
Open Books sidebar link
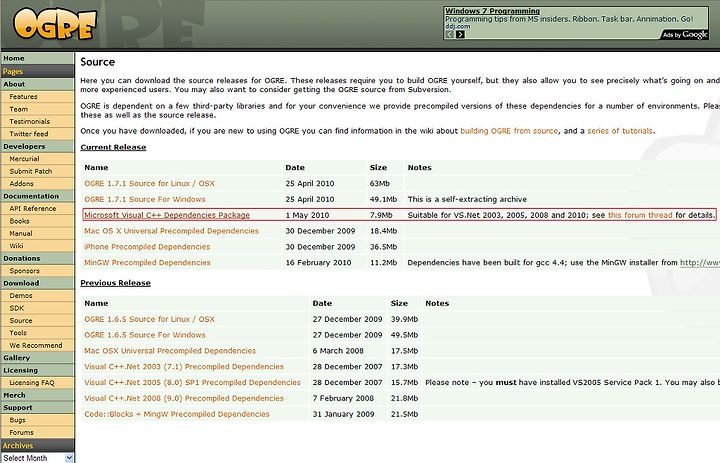tap(19, 220)
